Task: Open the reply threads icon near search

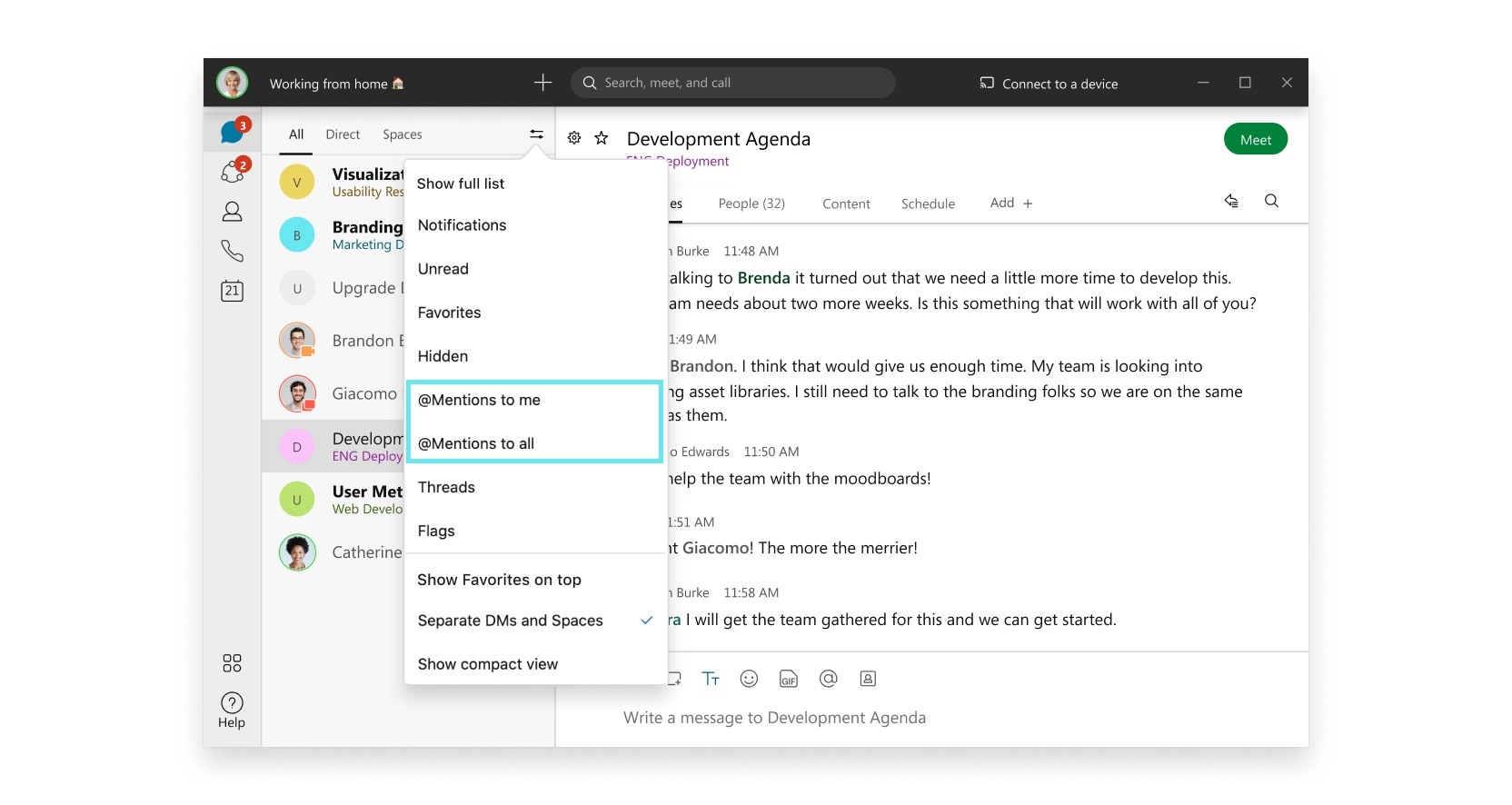Action: pyautogui.click(x=1231, y=201)
